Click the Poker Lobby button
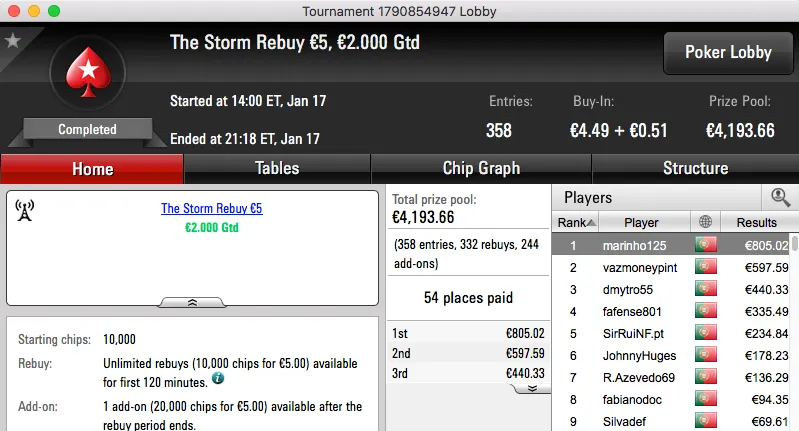This screenshot has width=799, height=431. (726, 53)
